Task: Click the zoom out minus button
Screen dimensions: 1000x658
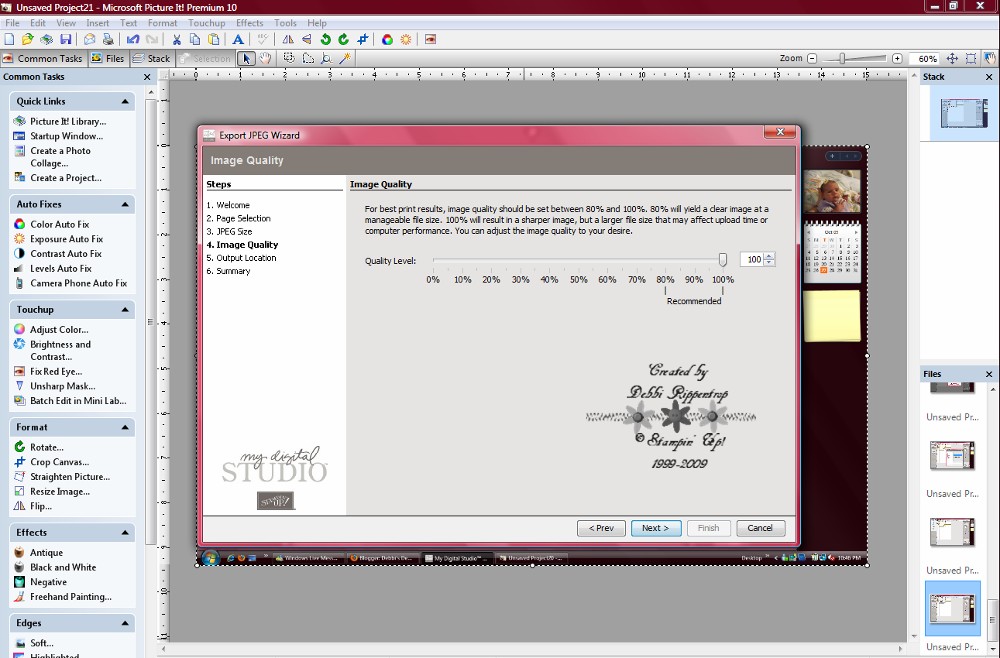Action: [x=812, y=59]
